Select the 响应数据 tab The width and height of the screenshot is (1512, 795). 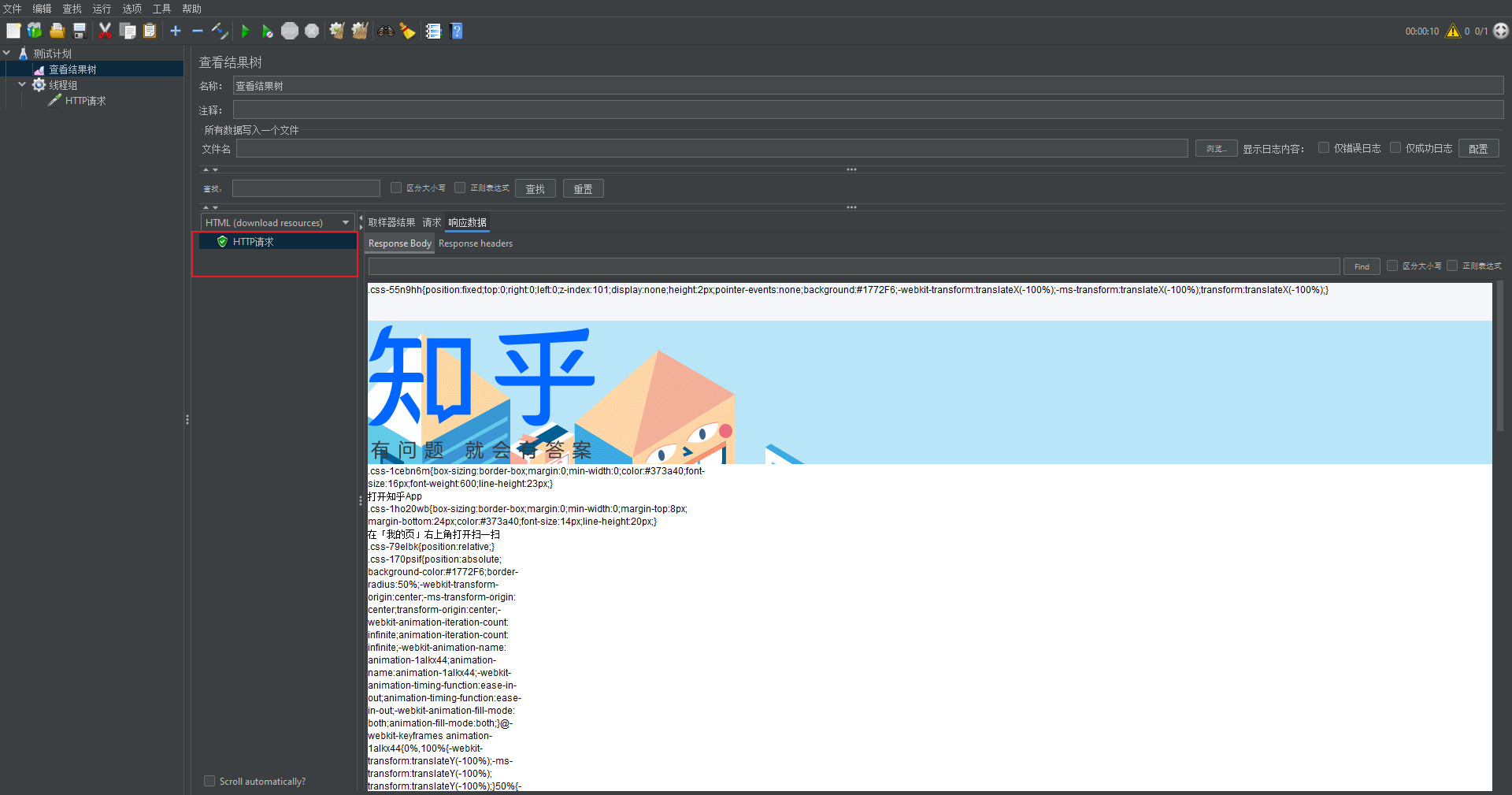pyautogui.click(x=468, y=223)
